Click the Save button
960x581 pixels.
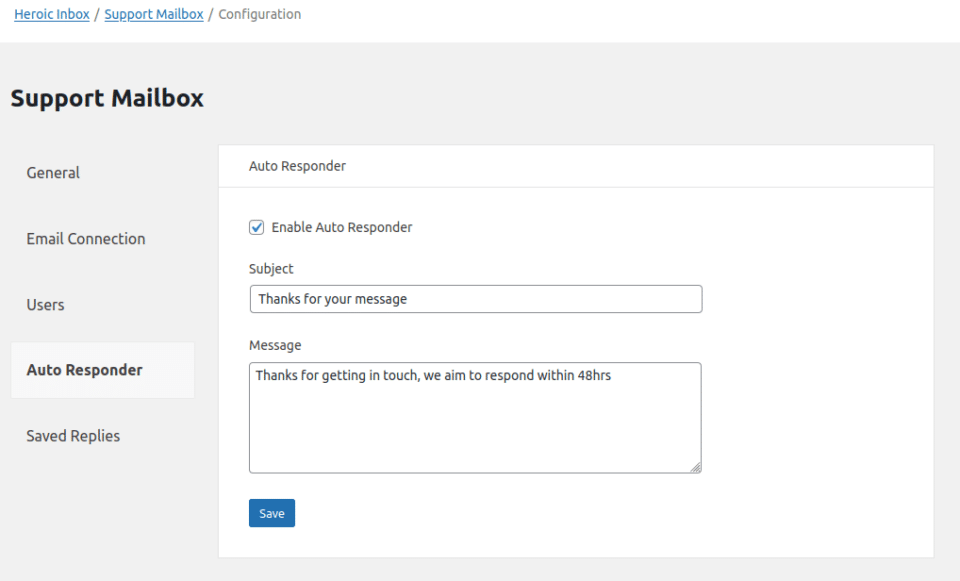pyautogui.click(x=271, y=512)
